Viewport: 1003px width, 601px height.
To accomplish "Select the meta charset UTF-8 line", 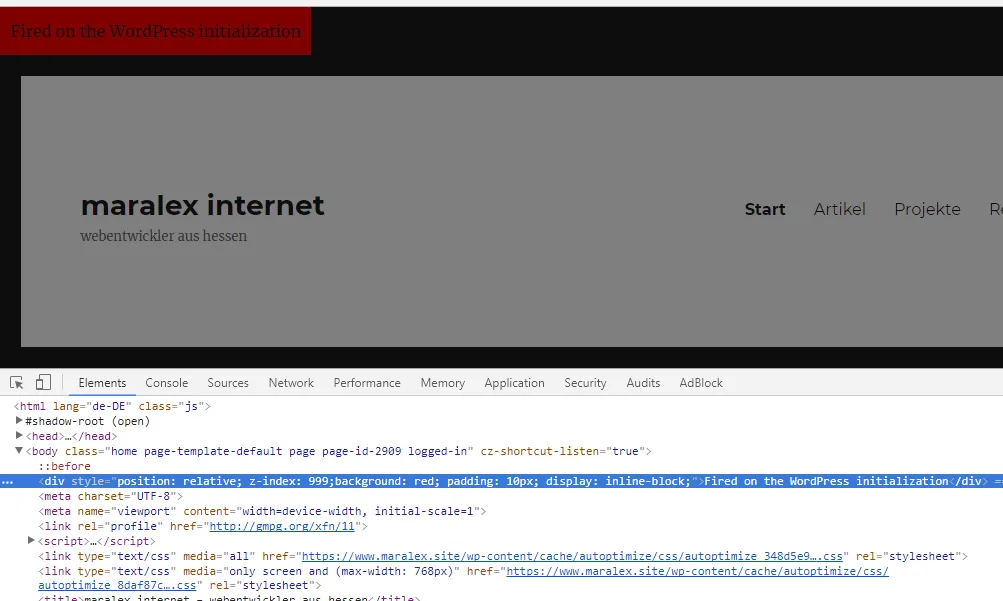I will point(111,496).
